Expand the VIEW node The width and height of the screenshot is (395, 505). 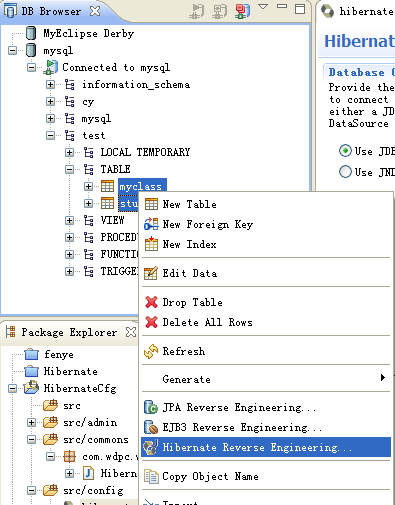pos(69,220)
